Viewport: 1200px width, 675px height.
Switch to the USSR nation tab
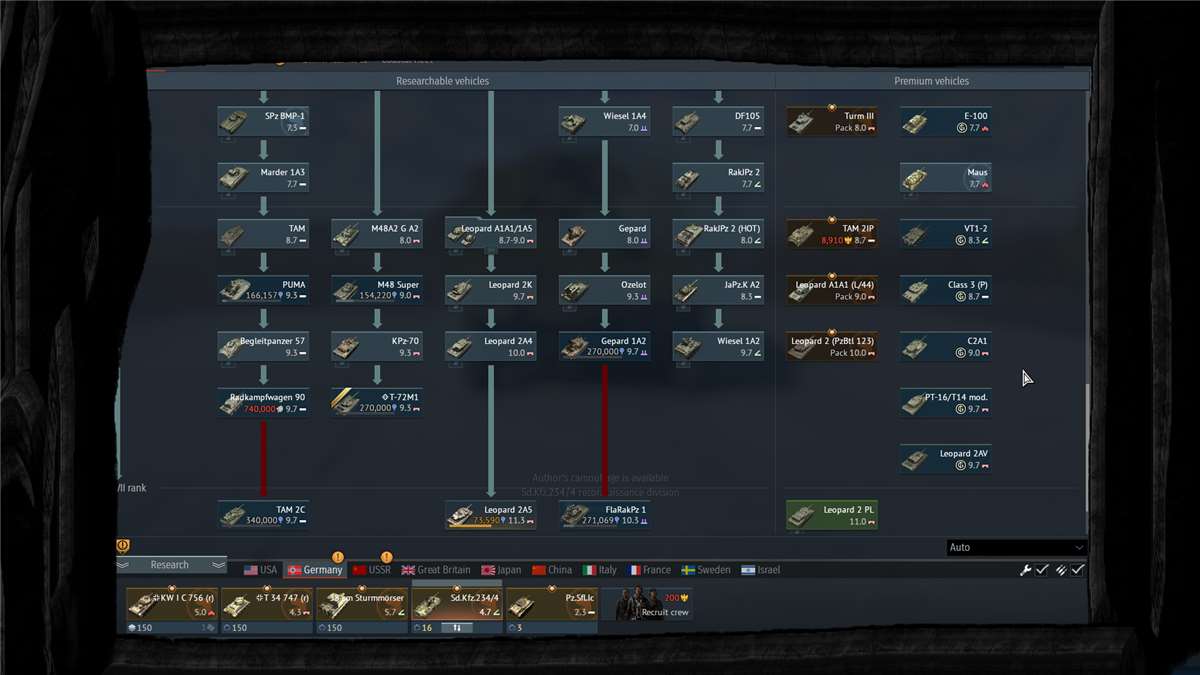(x=372, y=570)
